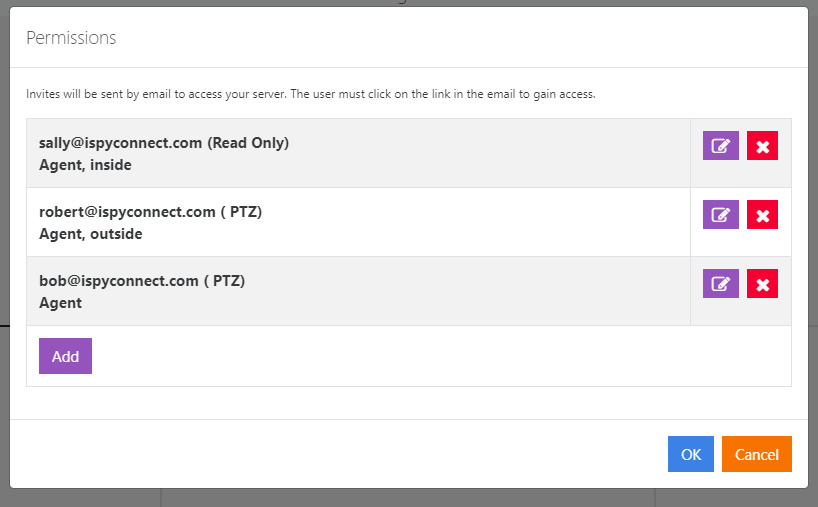Confirm the dialog with OK
This screenshot has height=507, width=818.
[x=690, y=454]
